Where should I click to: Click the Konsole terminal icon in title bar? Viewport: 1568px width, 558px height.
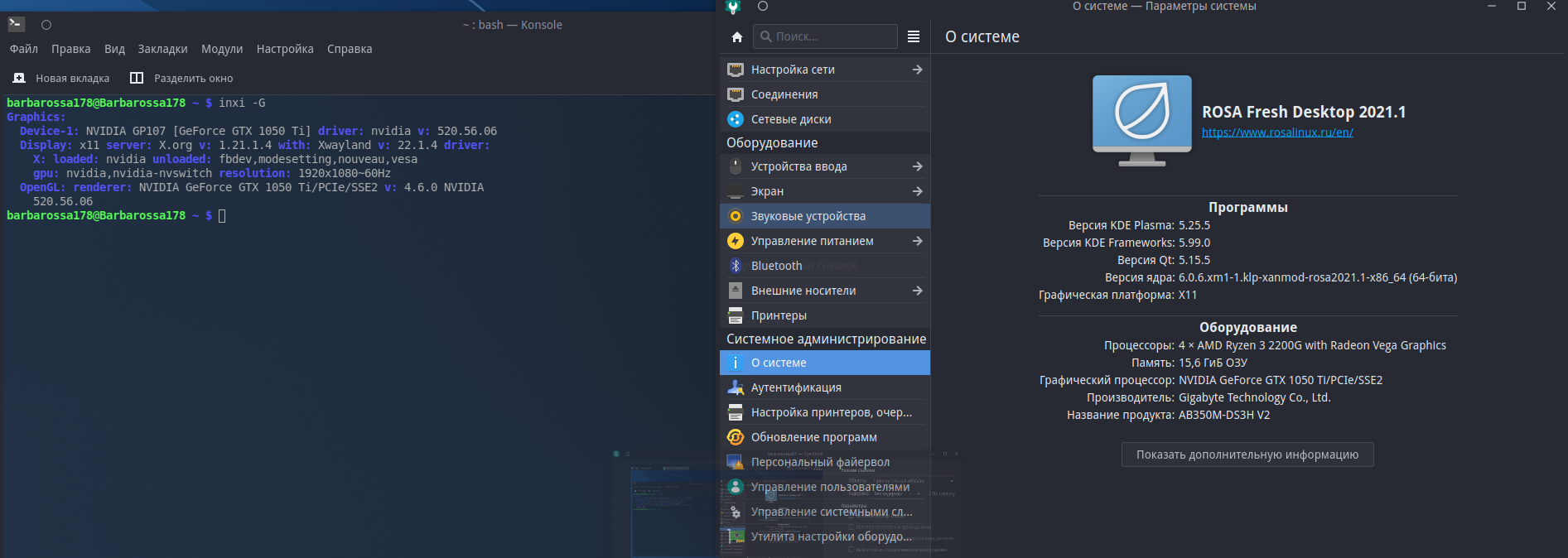(x=16, y=25)
